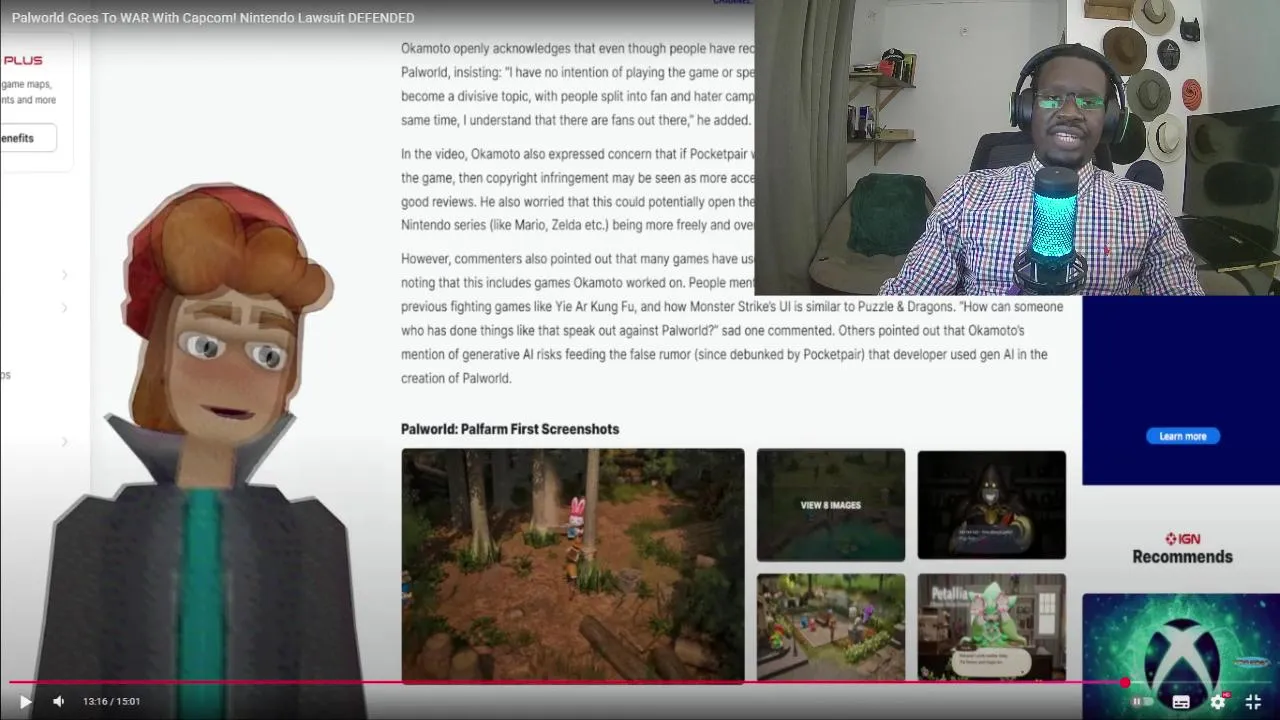
Task: Click the red progress bar scrubber handle
Action: tap(1125, 683)
